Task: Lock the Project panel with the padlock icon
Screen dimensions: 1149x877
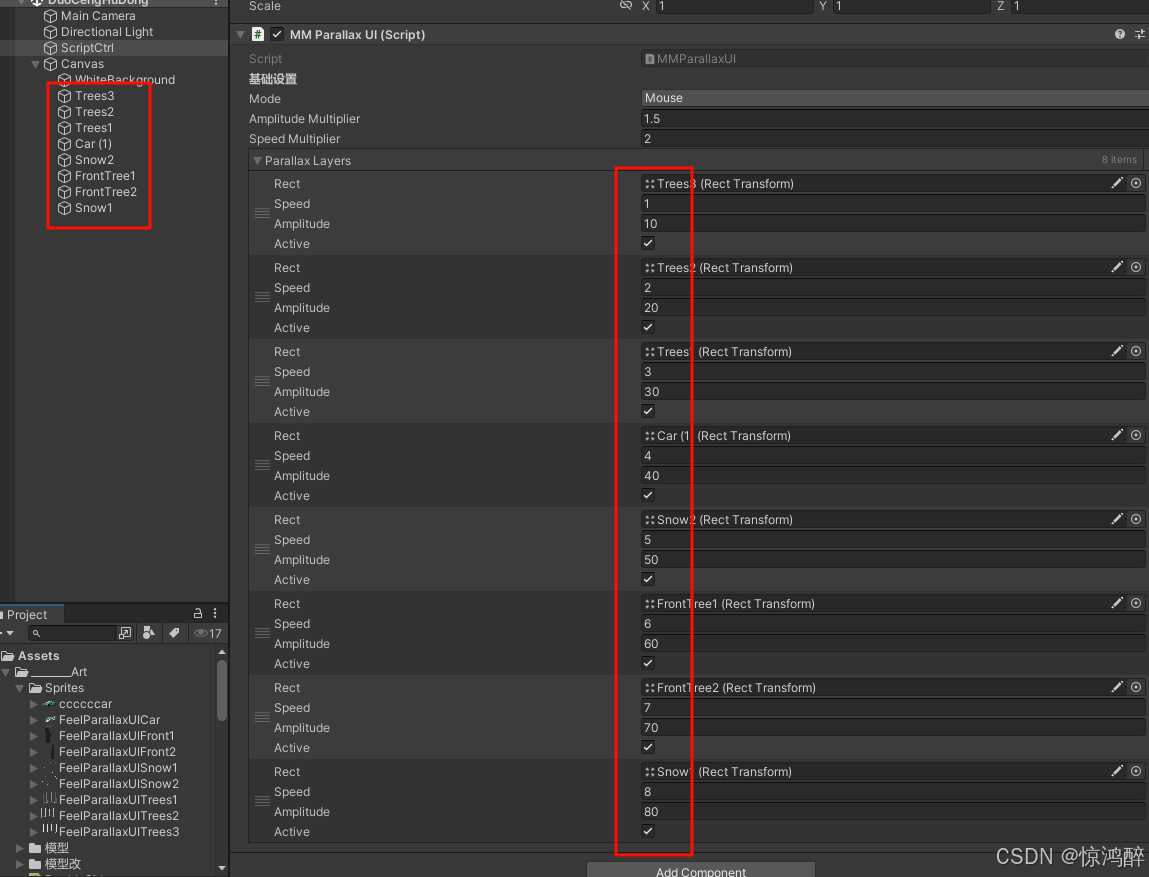Action: pos(197,613)
